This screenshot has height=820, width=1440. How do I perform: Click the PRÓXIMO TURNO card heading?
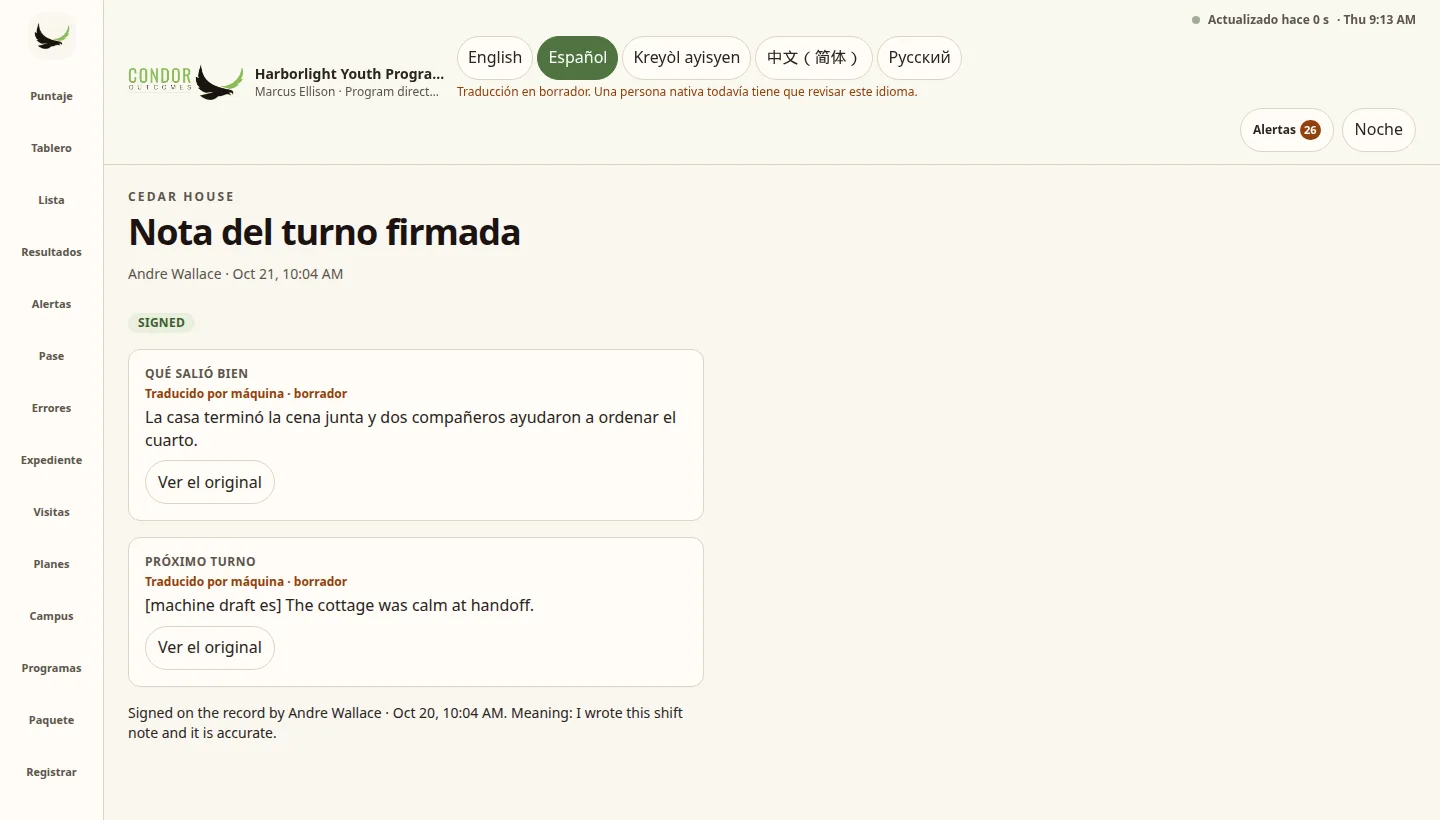click(x=200, y=562)
